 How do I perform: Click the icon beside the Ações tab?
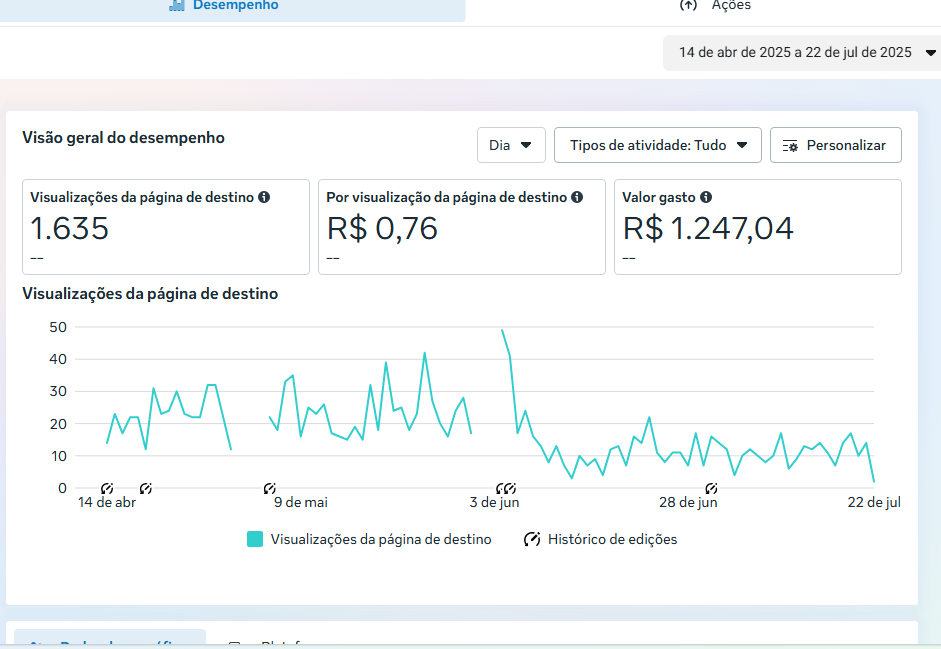[688, 5]
